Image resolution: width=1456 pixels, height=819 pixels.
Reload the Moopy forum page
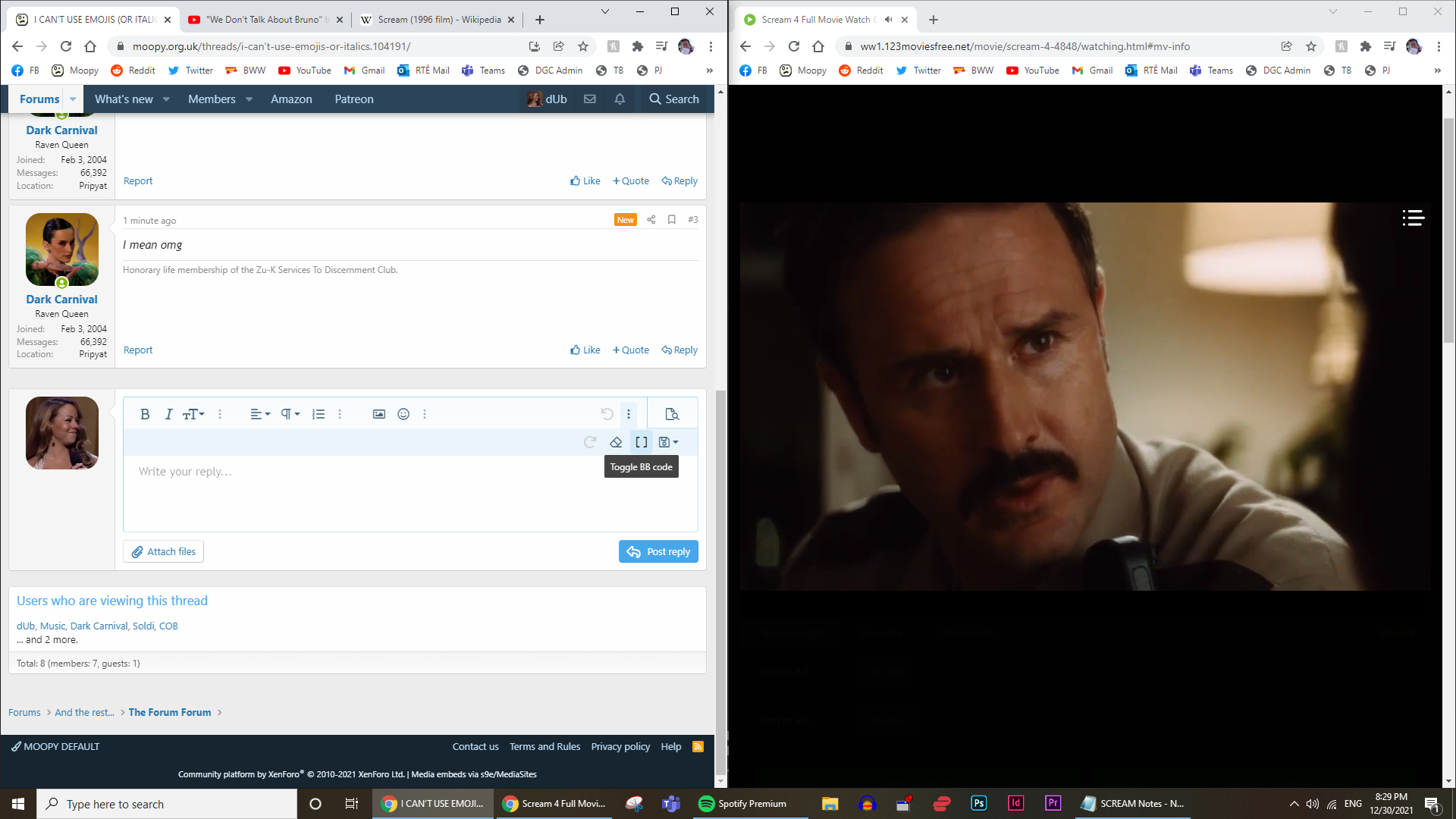click(x=66, y=46)
